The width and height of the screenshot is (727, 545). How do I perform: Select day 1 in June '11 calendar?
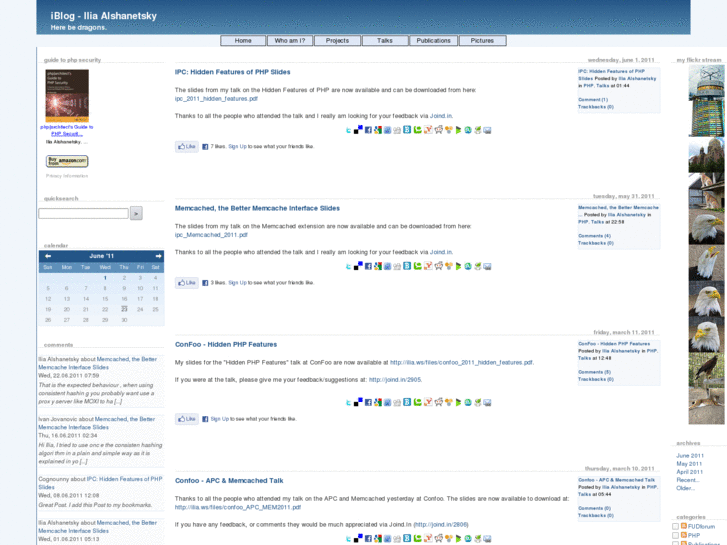tap(105, 278)
